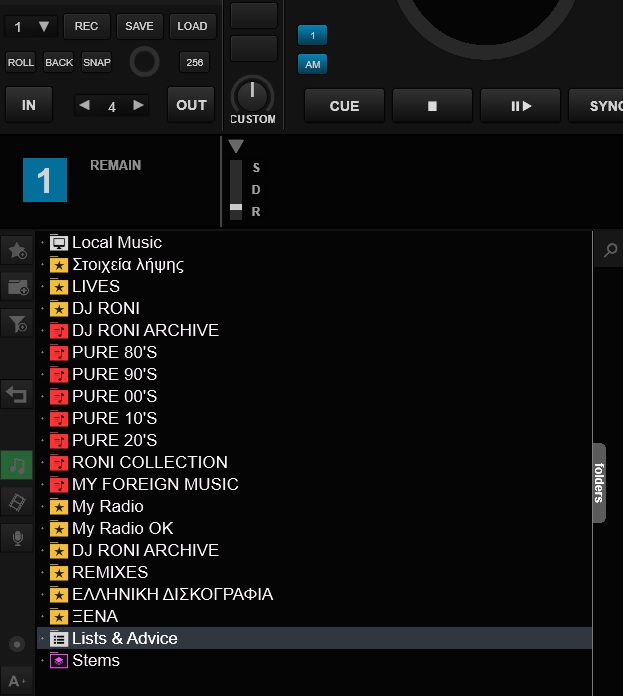Click the CUSTOM knob
623x696 pixels.
coord(252,96)
